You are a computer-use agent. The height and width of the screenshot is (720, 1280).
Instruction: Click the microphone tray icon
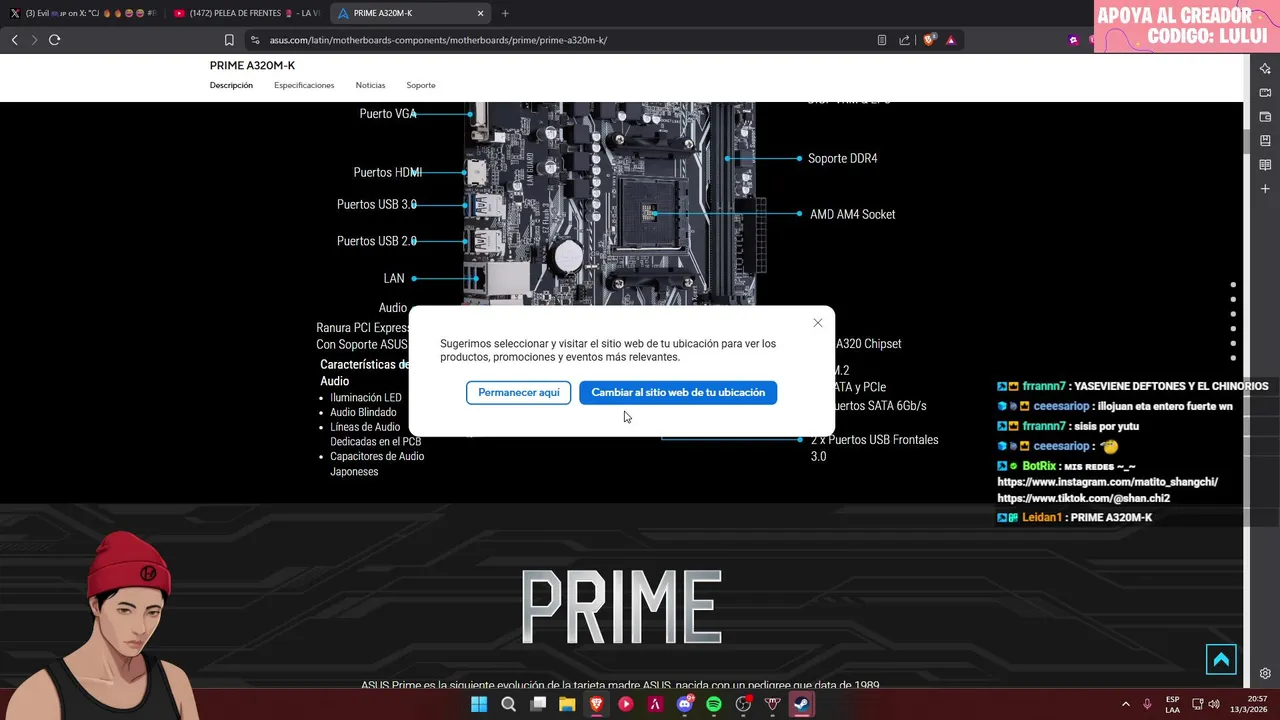tap(1147, 704)
